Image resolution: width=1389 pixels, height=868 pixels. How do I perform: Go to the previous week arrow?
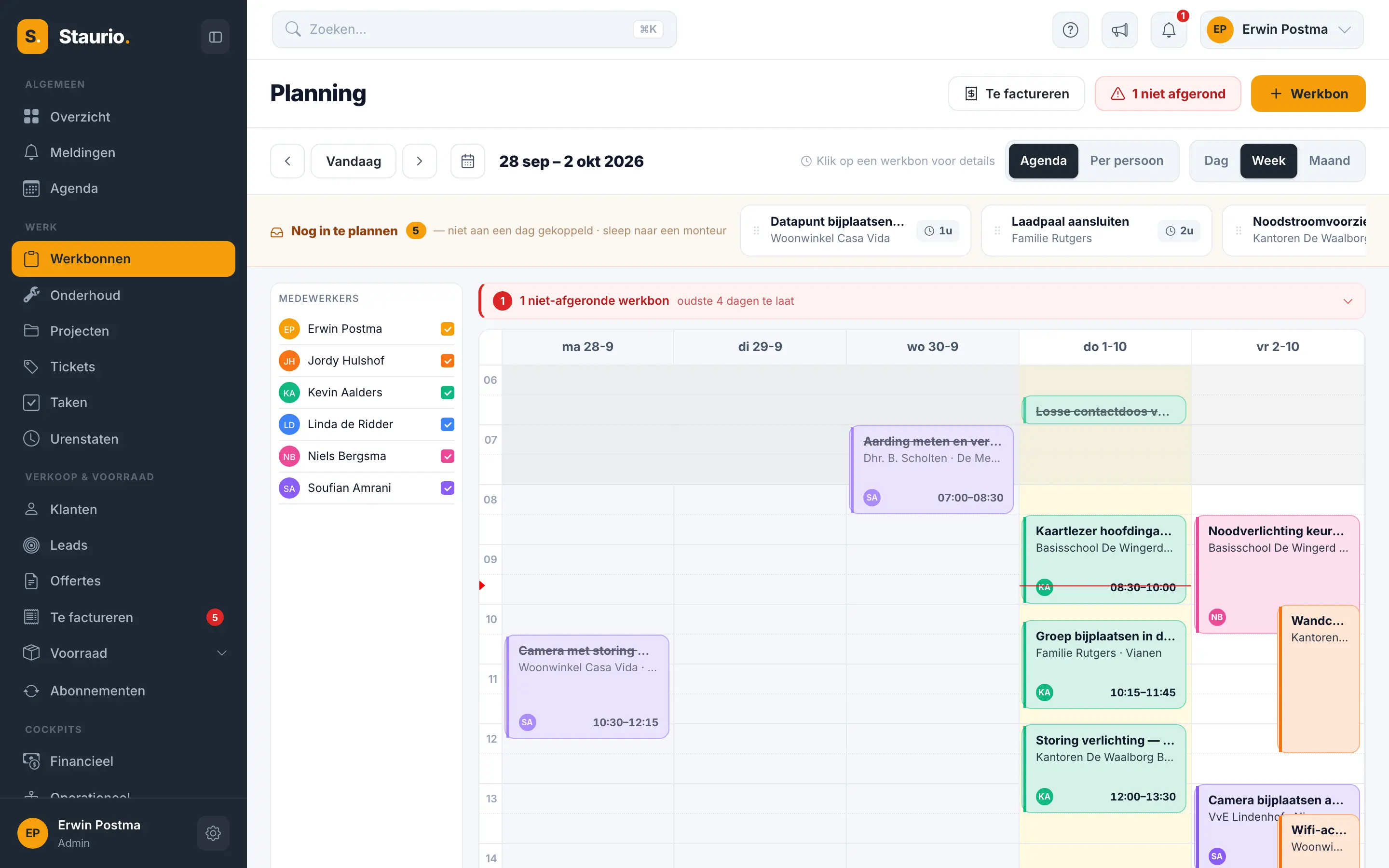tap(287, 162)
